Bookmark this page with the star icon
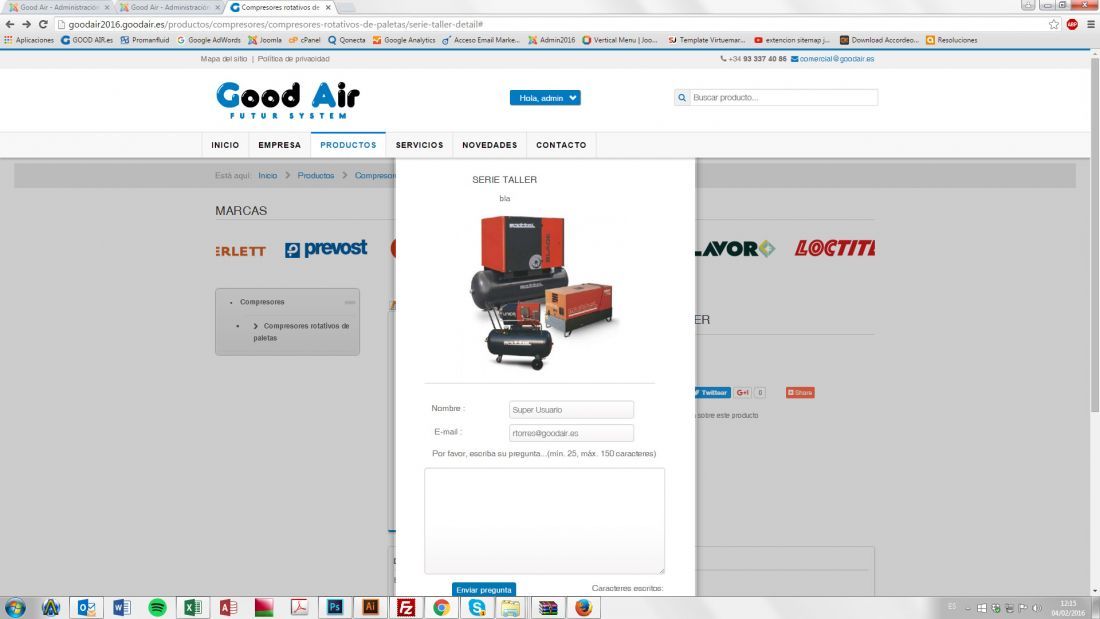The image size is (1100, 619). (x=1054, y=25)
